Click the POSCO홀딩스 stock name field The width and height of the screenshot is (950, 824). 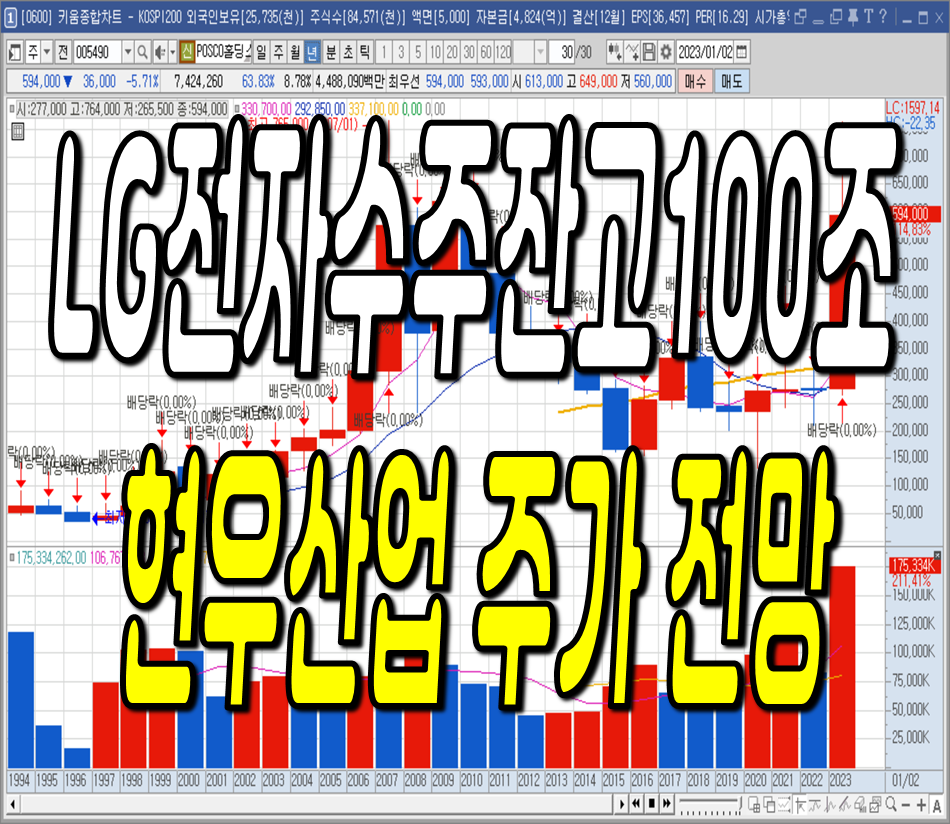[x=223, y=52]
